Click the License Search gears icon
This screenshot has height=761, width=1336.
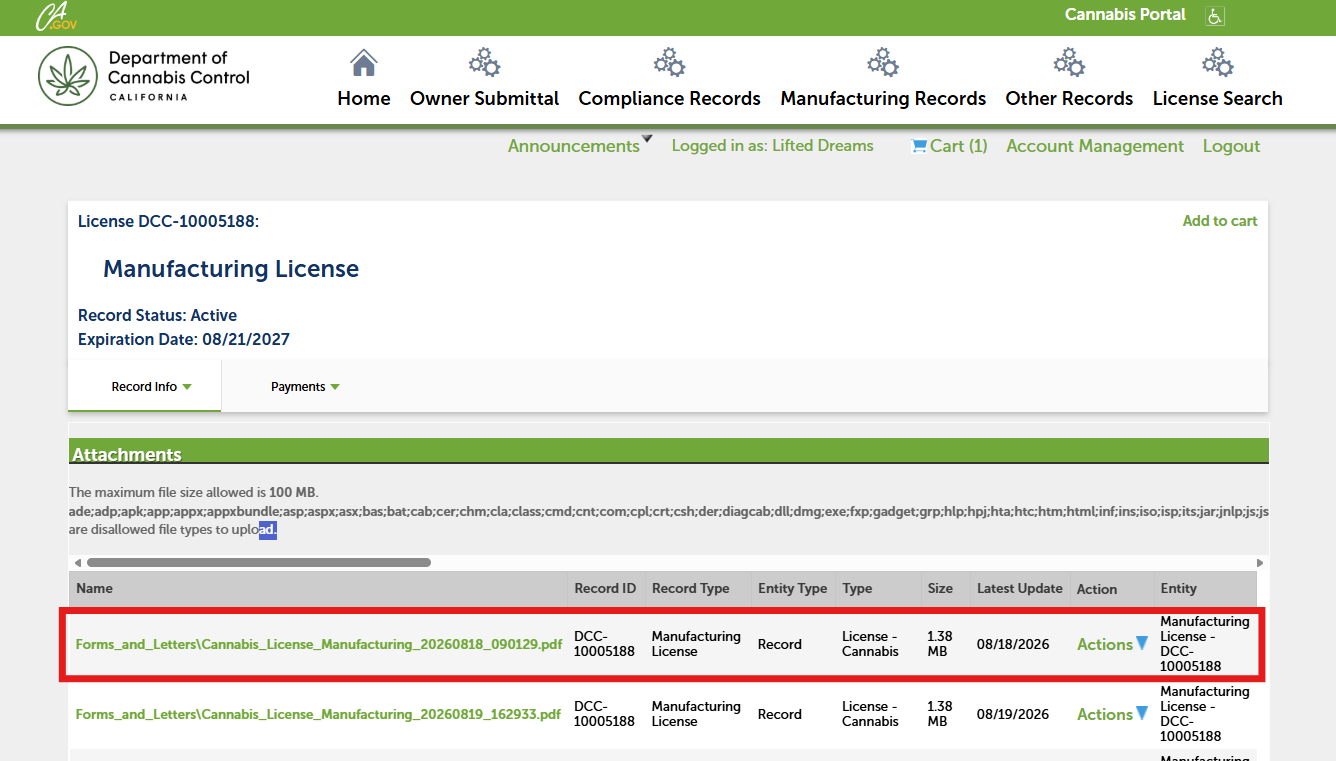click(1218, 62)
